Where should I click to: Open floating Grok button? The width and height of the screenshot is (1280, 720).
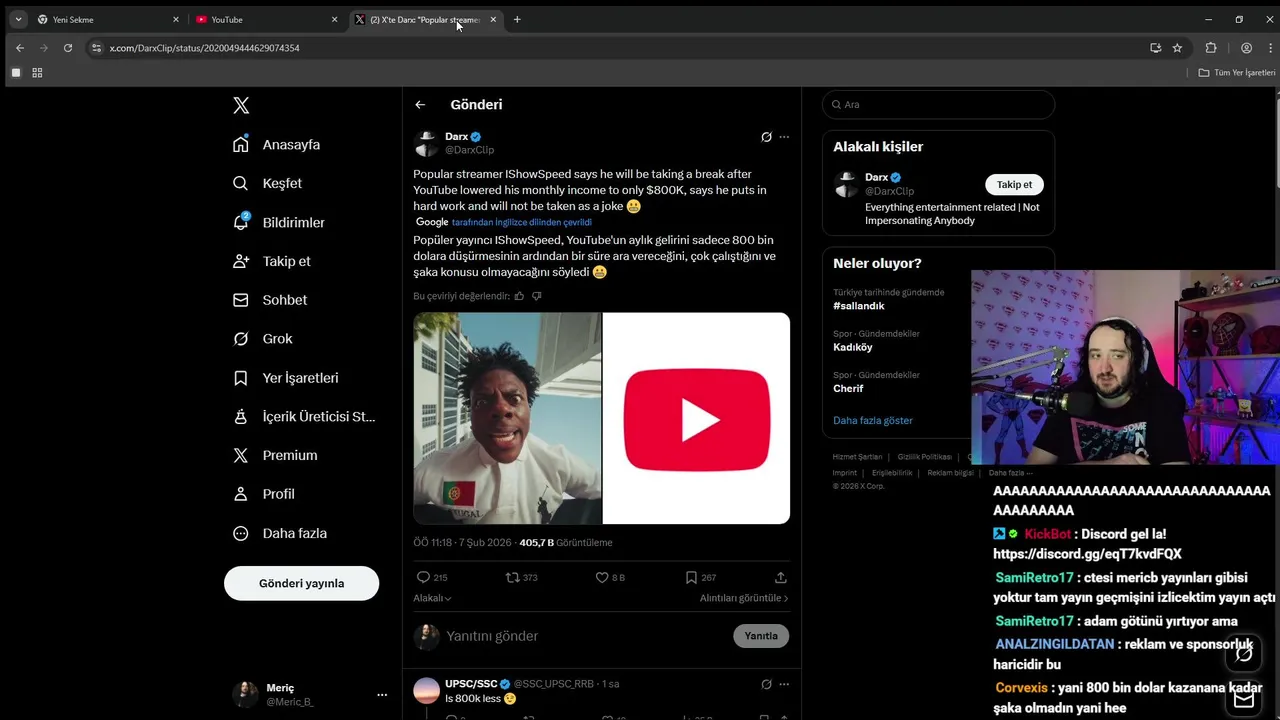click(1244, 654)
